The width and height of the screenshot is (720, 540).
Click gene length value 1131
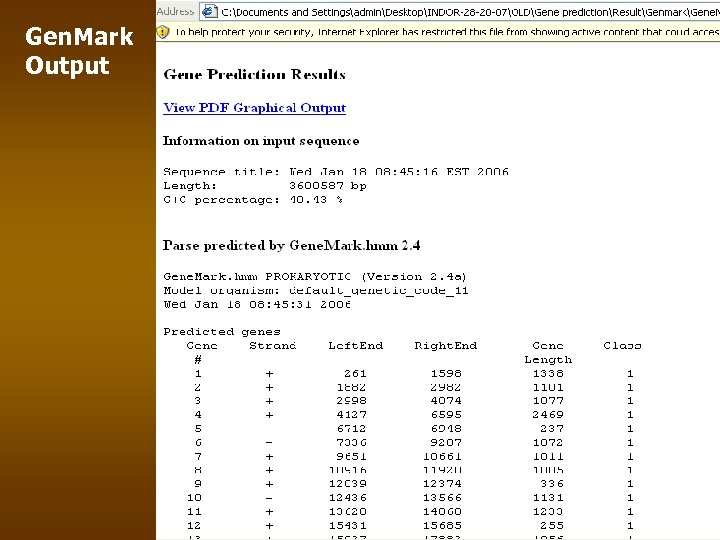tap(548, 498)
